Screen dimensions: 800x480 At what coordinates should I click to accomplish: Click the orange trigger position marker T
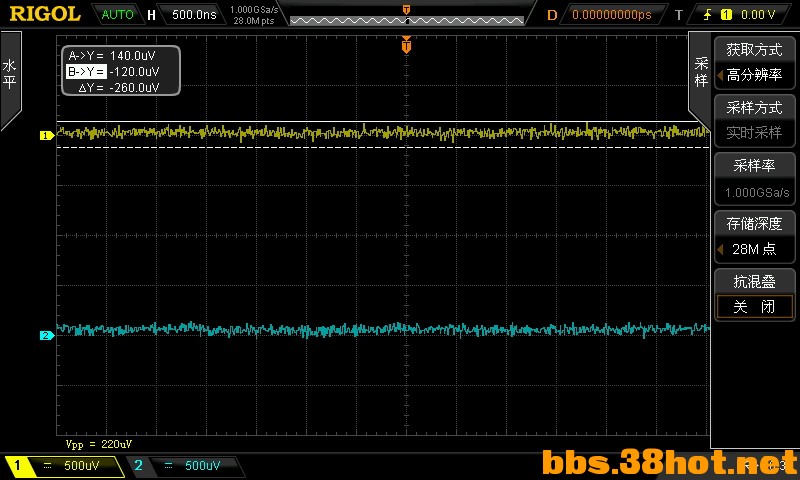[406, 45]
